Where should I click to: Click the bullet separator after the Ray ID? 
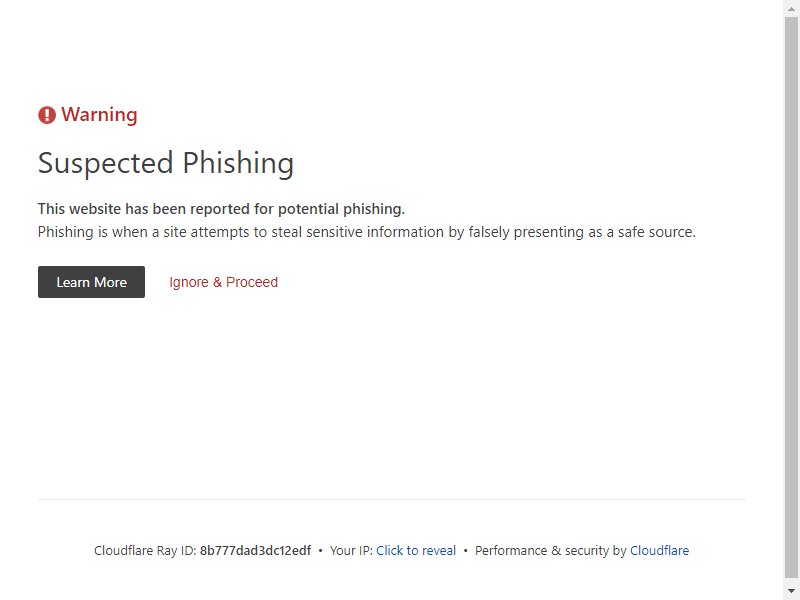(320, 551)
